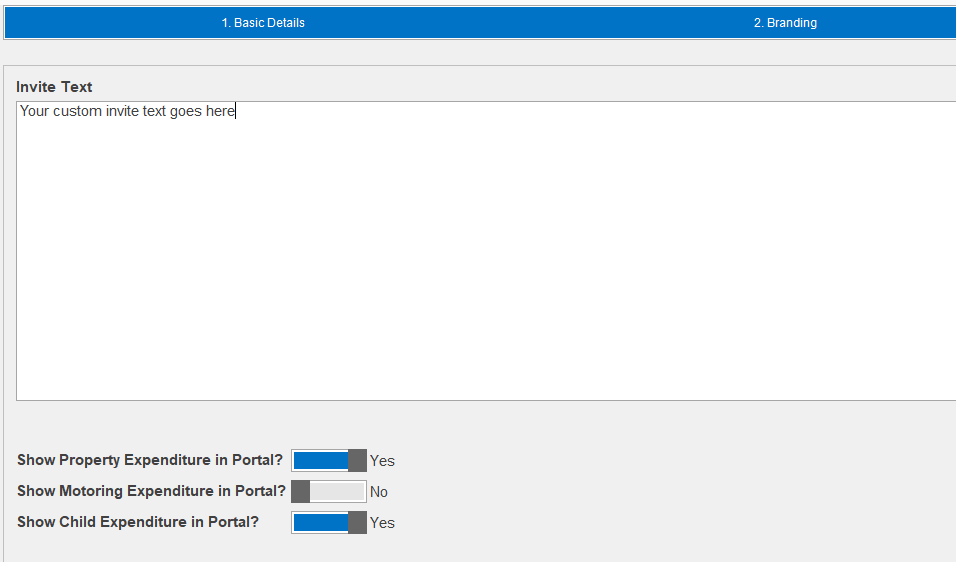The width and height of the screenshot is (956, 562).
Task: Enable Show Motoring Expenditure in Portal toggle
Action: [x=329, y=491]
